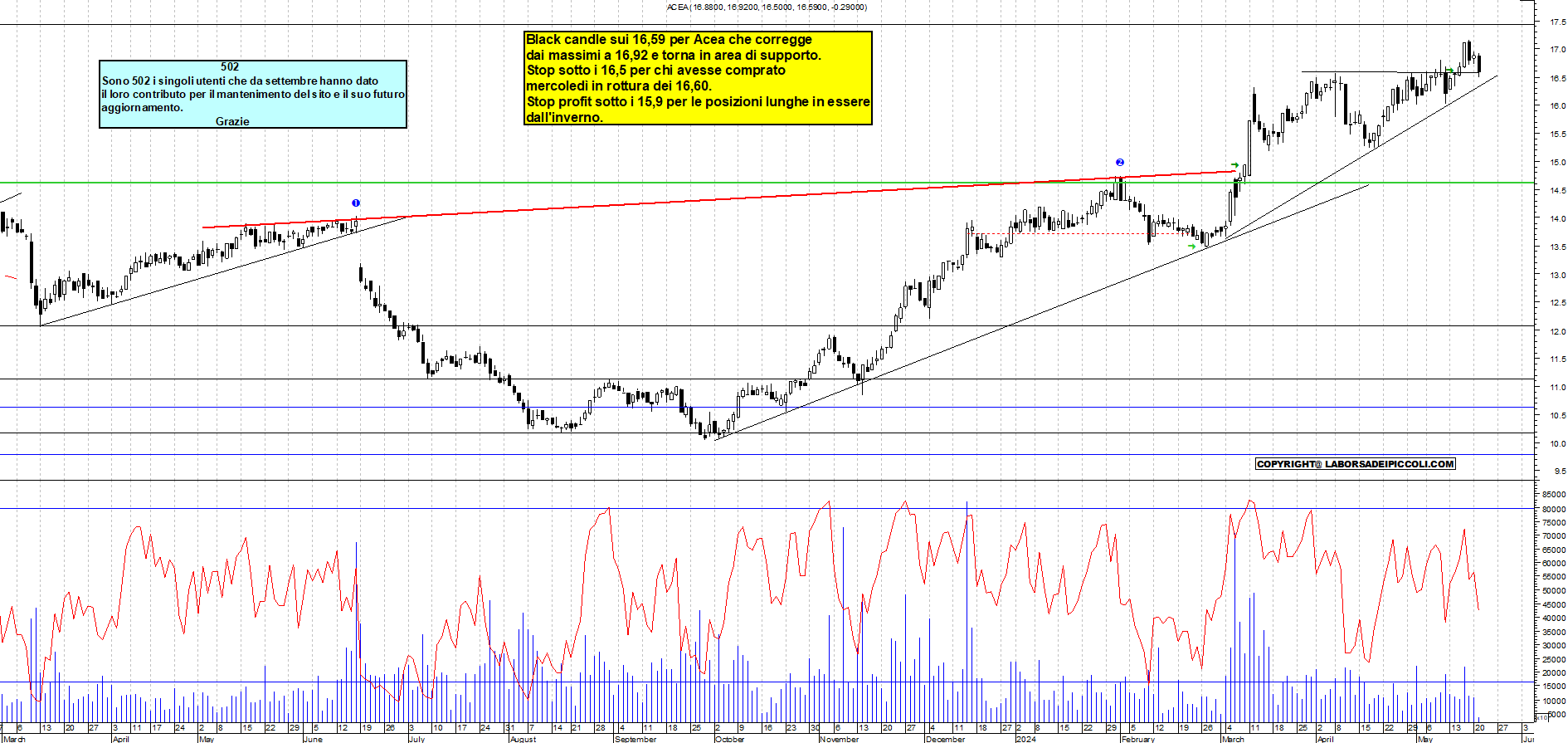Click the February label on time axis
This screenshot has width=1568, height=743.
tap(1137, 739)
